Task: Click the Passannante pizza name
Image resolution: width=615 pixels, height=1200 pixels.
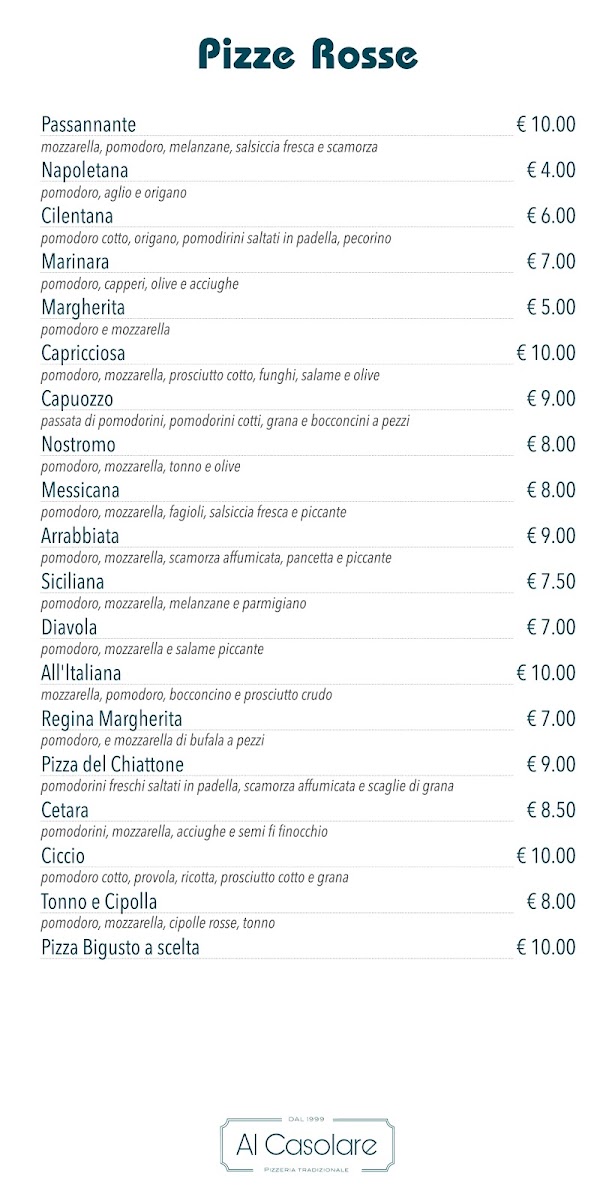Action: (x=88, y=124)
